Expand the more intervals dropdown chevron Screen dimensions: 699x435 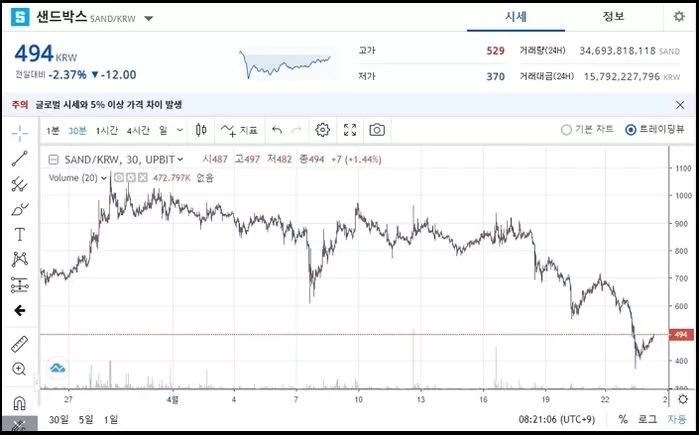(180, 130)
